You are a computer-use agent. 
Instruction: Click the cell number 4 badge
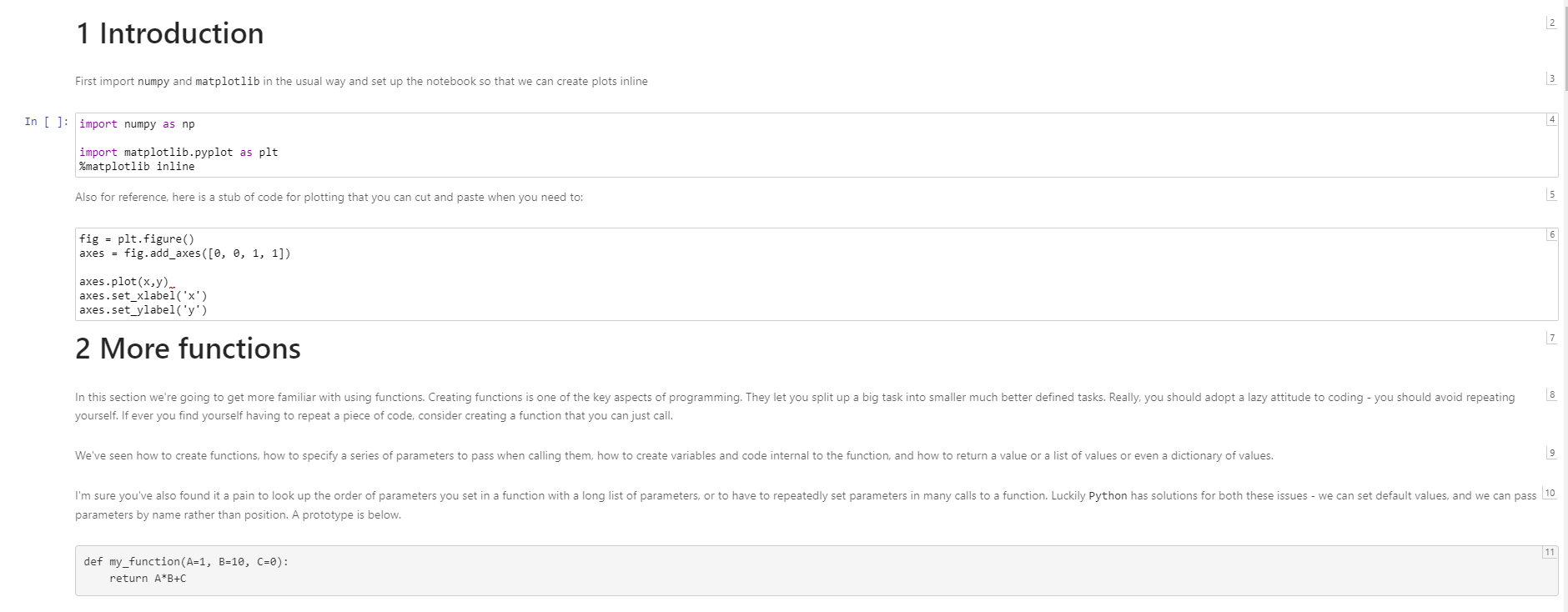coord(1551,120)
